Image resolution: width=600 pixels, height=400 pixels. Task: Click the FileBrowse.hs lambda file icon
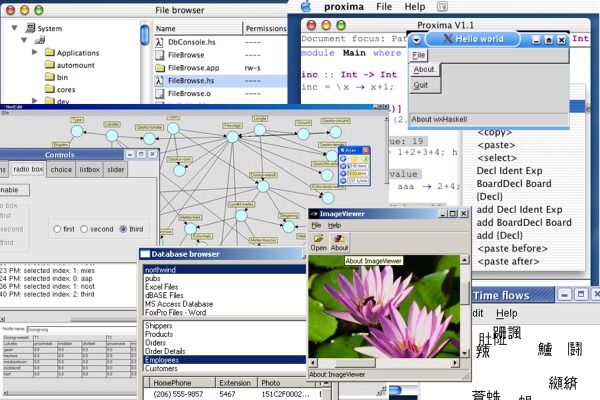[159, 80]
